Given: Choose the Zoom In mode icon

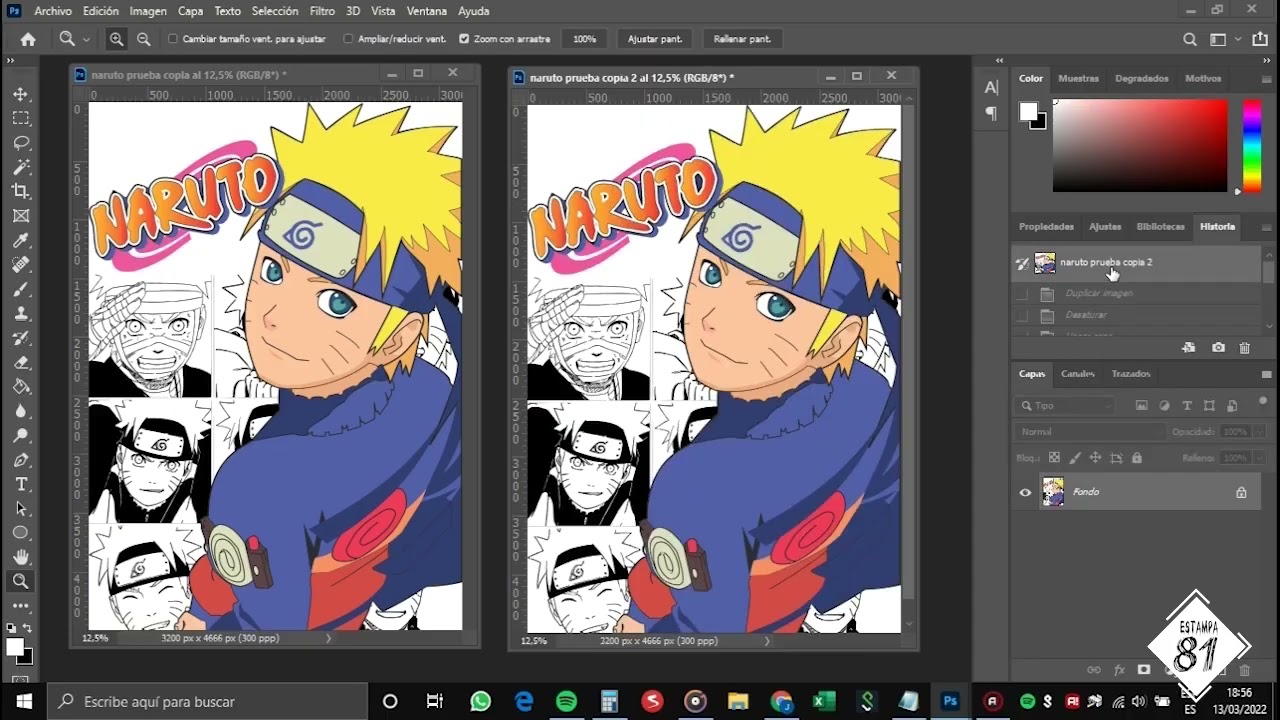Looking at the screenshot, I should (117, 39).
